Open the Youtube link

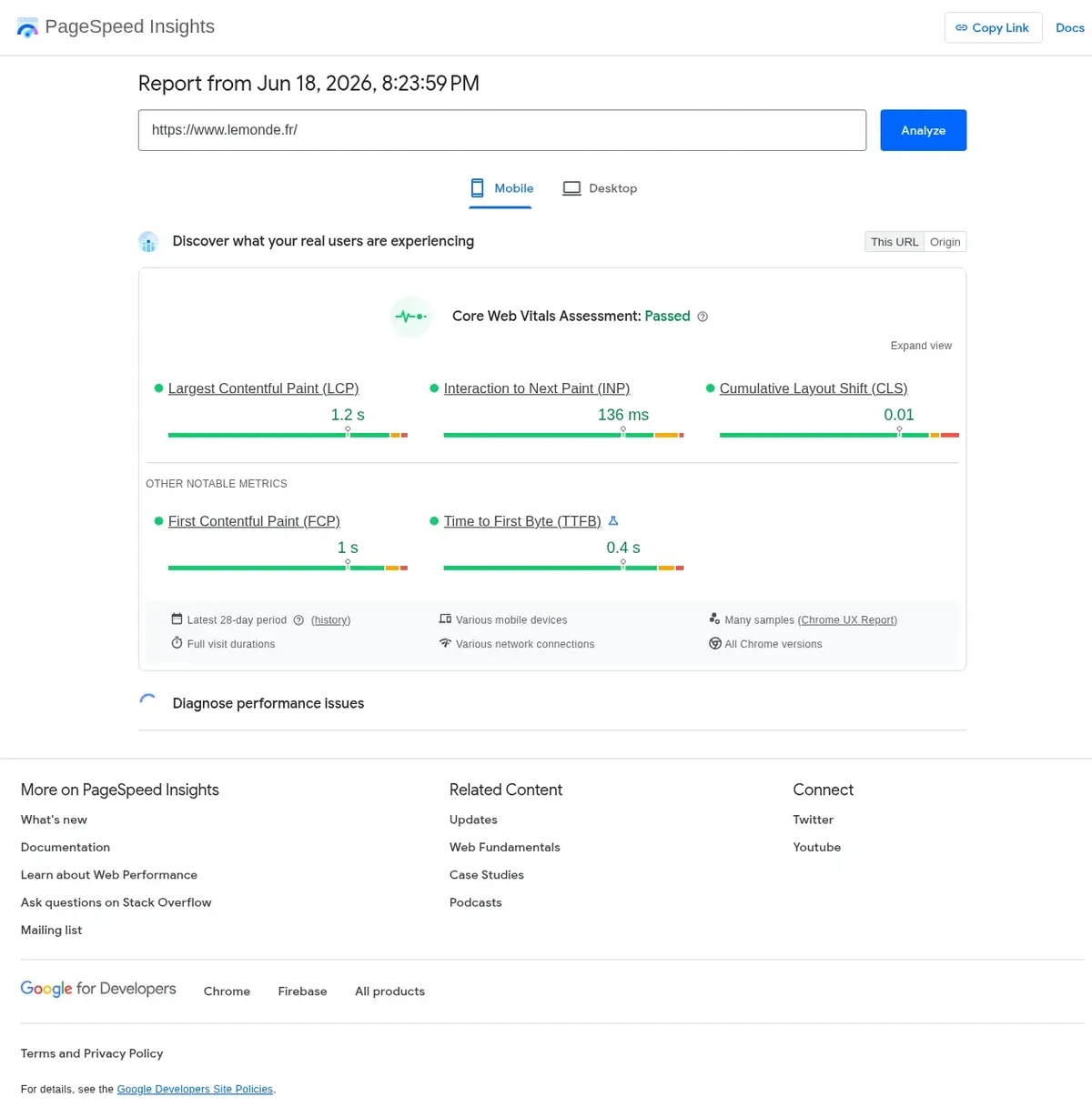[817, 847]
